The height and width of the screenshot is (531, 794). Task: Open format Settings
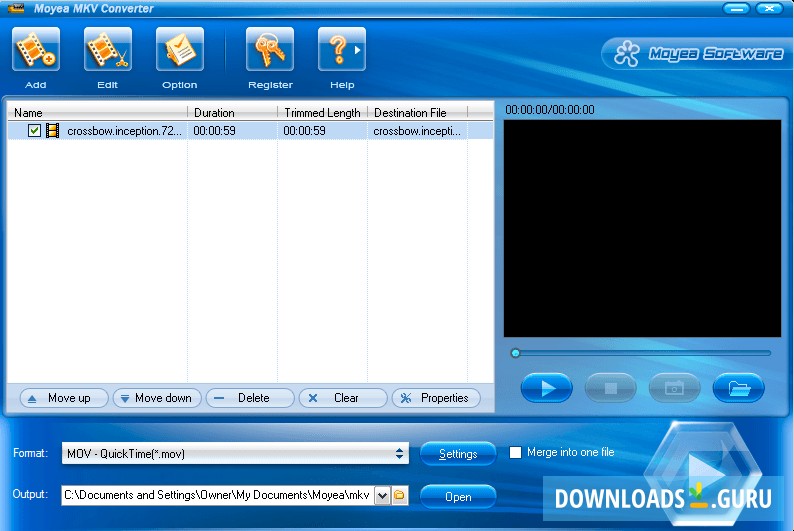click(x=458, y=454)
